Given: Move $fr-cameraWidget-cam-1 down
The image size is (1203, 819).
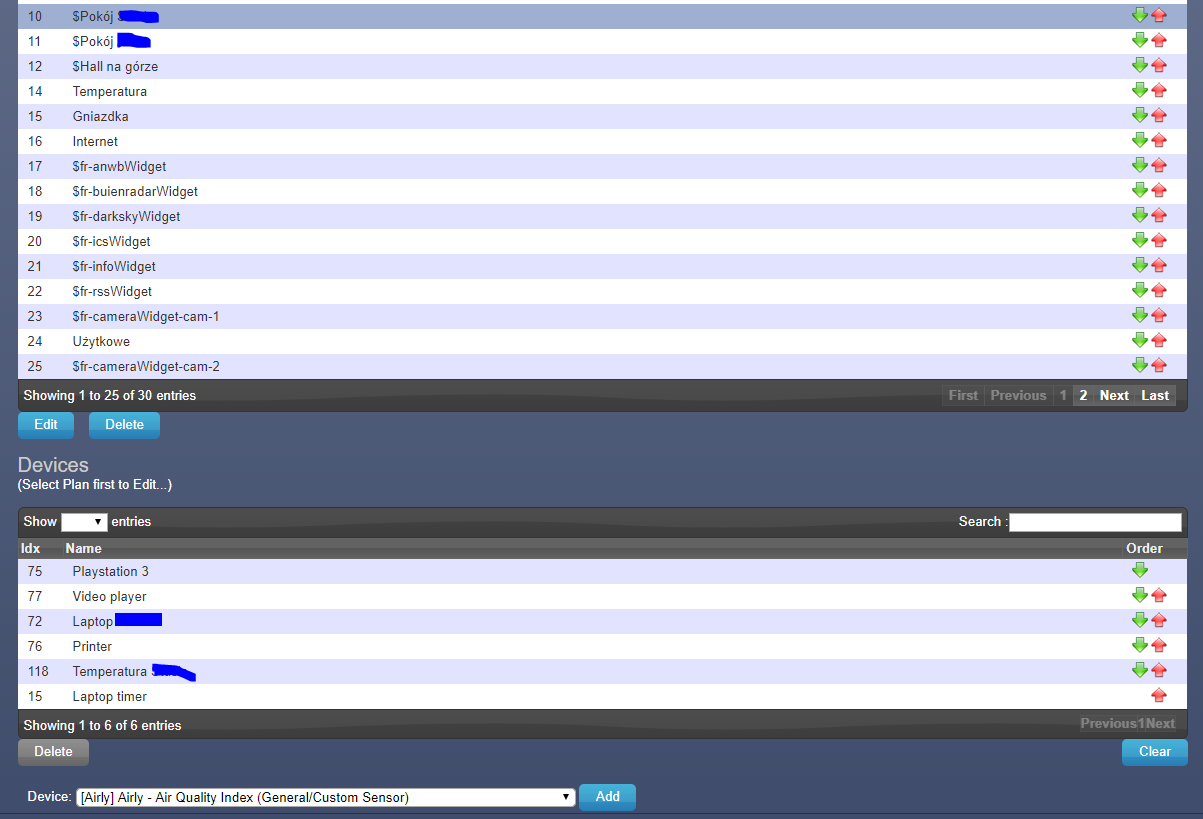Looking at the screenshot, I should tap(1139, 315).
